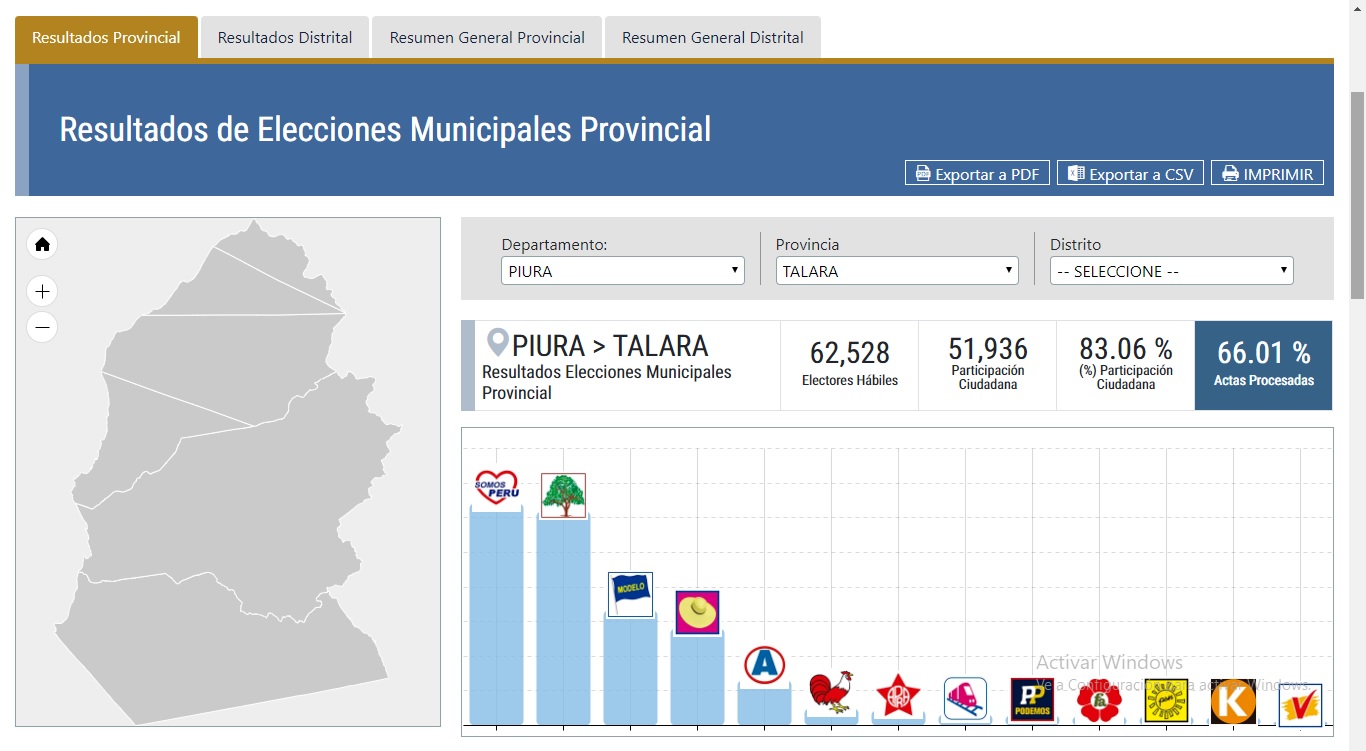
Task: Click the Somos Perú party logo
Action: click(x=496, y=488)
